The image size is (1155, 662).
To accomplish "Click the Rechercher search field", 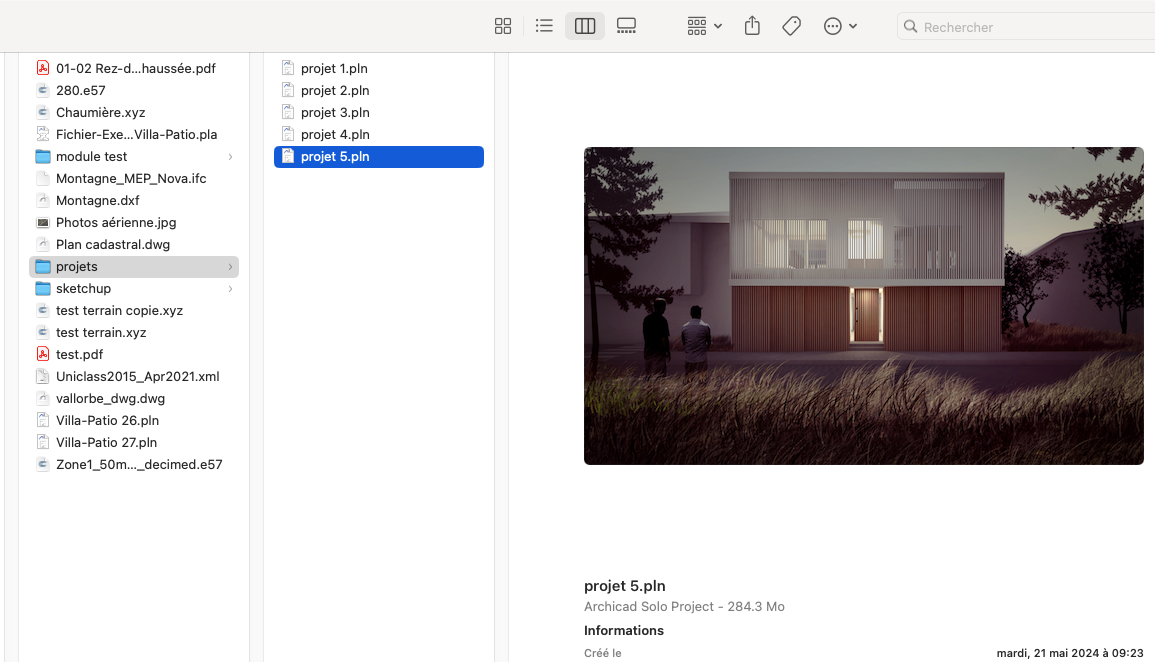I will click(x=1026, y=27).
